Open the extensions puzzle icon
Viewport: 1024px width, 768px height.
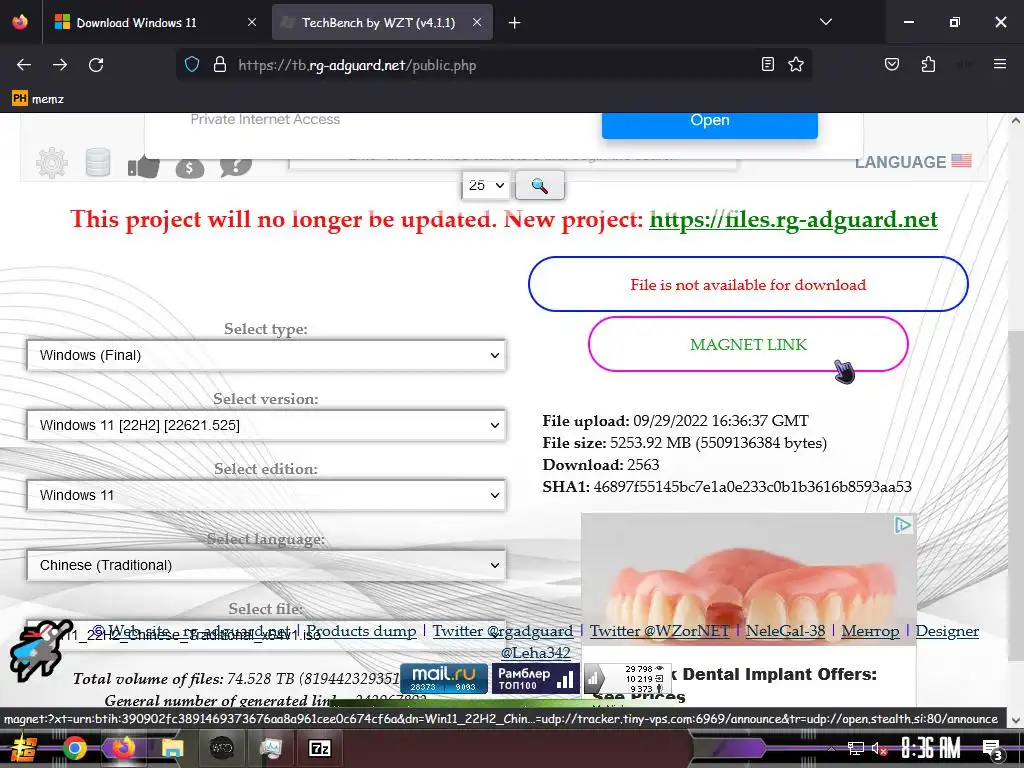(x=928, y=64)
